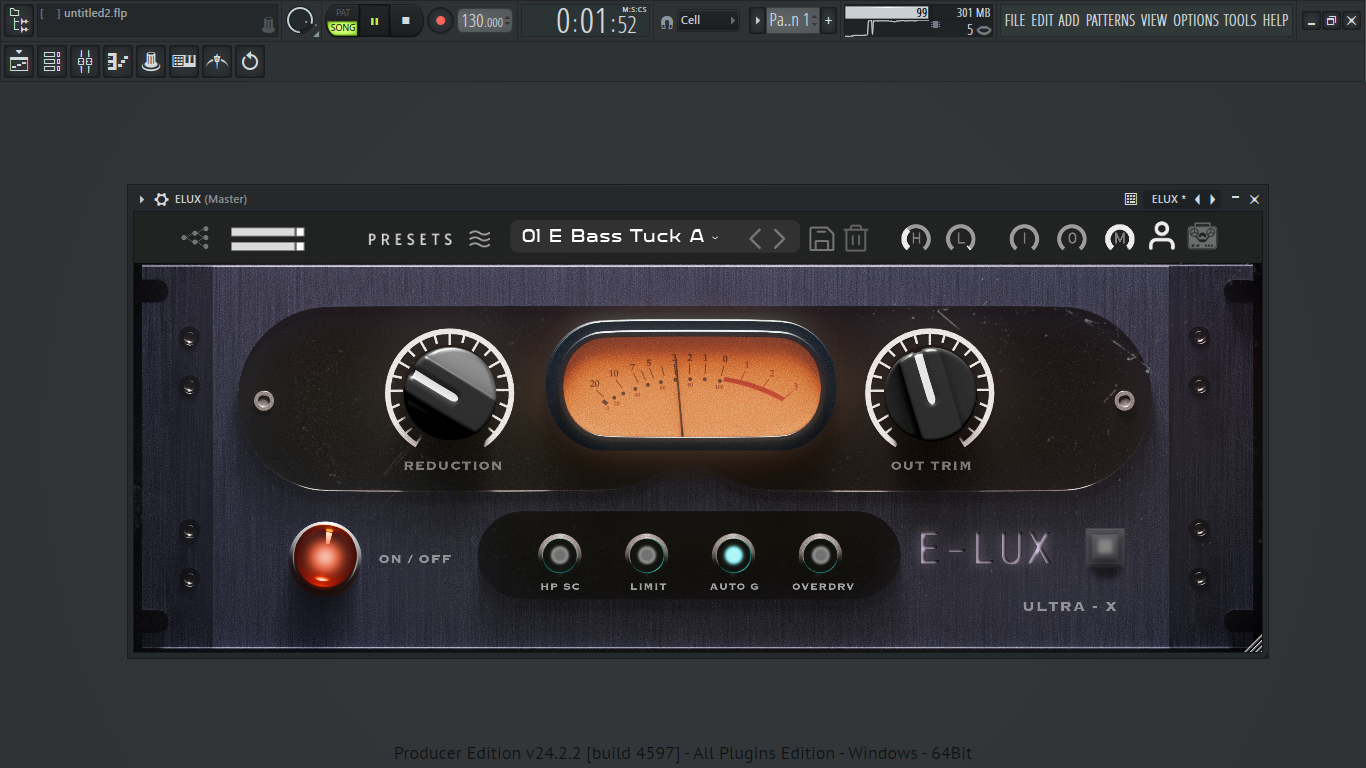Screen dimensions: 1366x768
Task: Select previous preset arrow in ELUX title bar
Action: (1197, 199)
